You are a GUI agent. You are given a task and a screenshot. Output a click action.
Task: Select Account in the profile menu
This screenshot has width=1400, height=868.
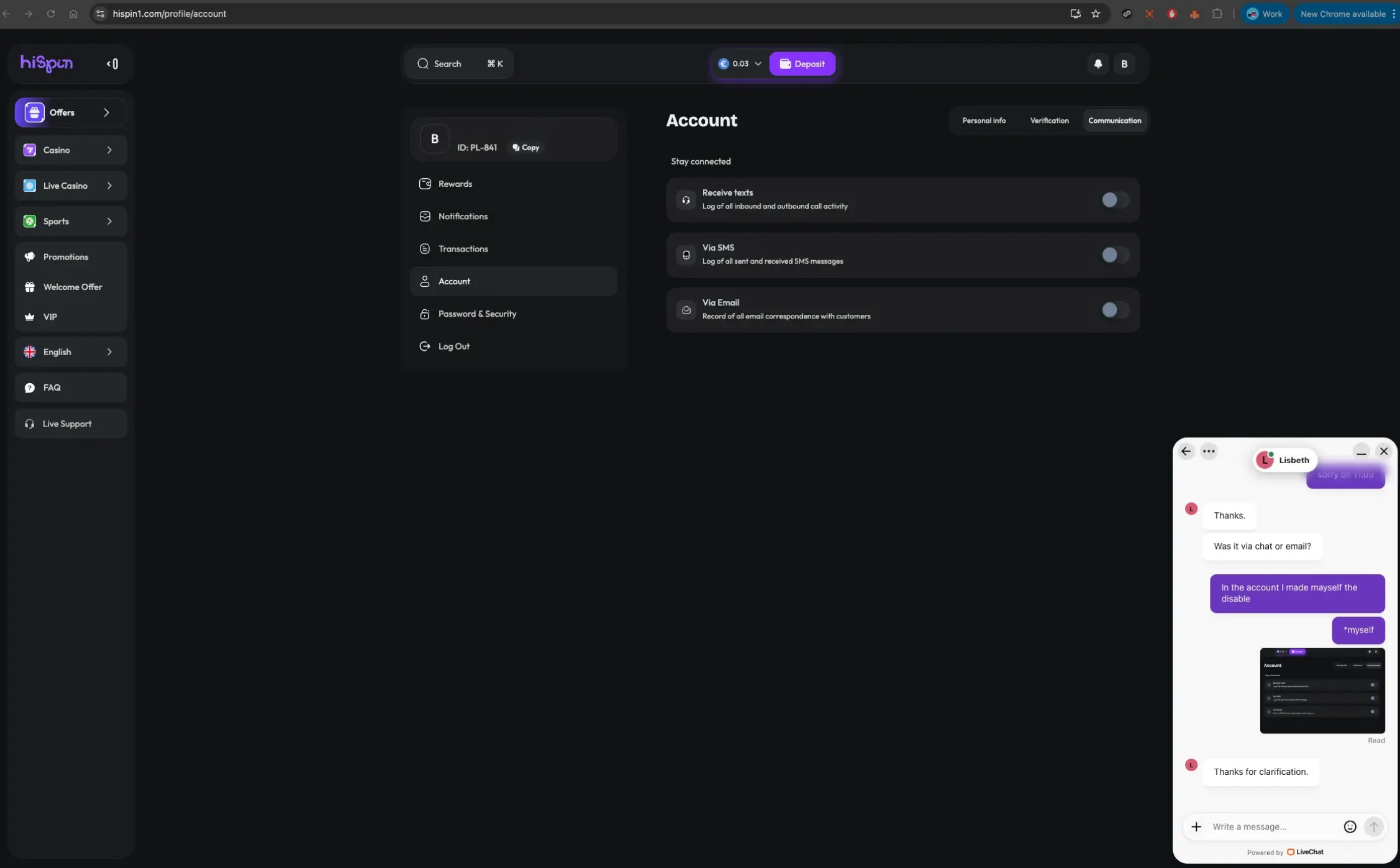(x=514, y=281)
